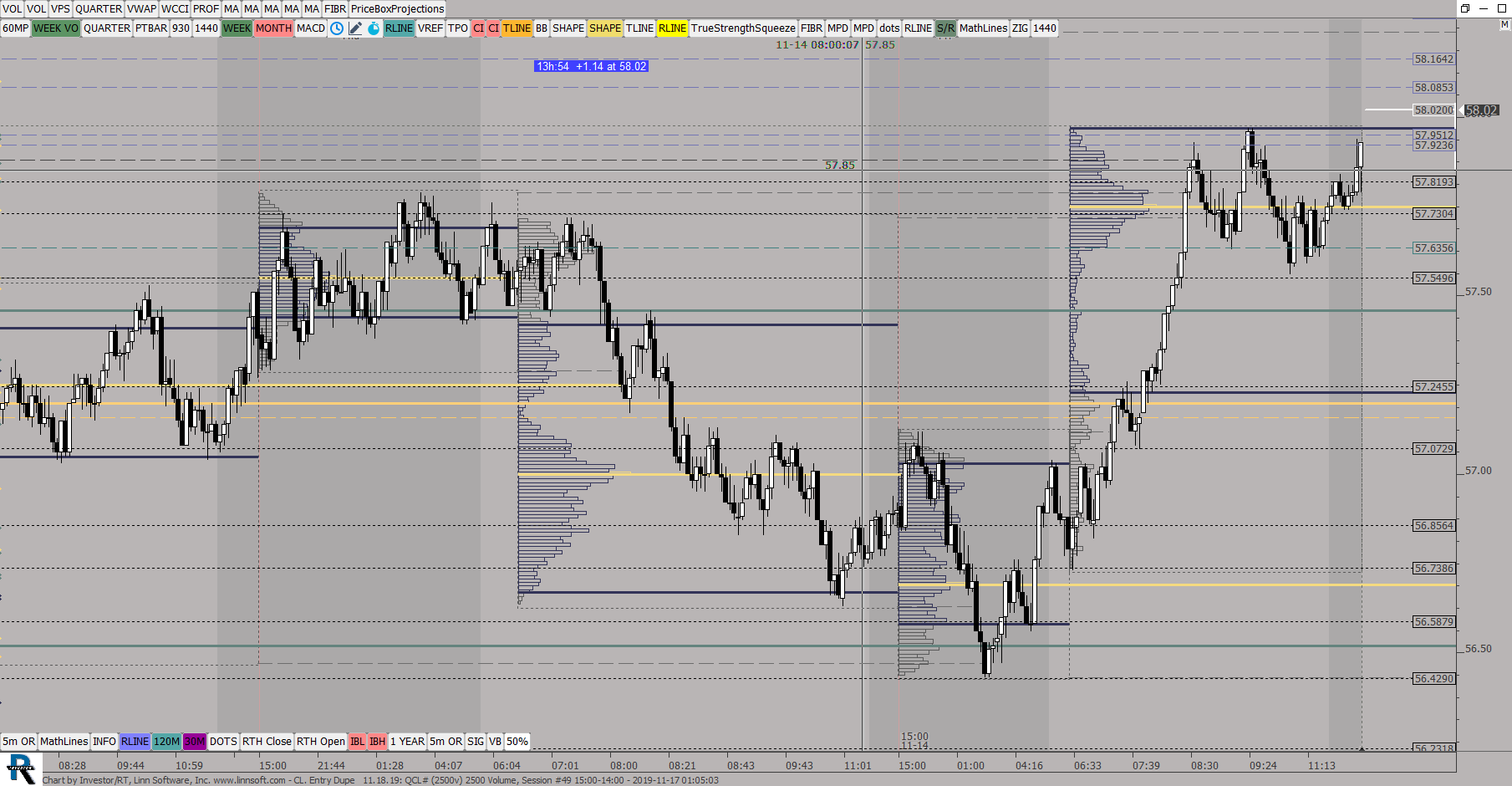Click the INFO button in bottom toolbar
Image resolution: width=1512 pixels, height=786 pixels.
point(104,742)
